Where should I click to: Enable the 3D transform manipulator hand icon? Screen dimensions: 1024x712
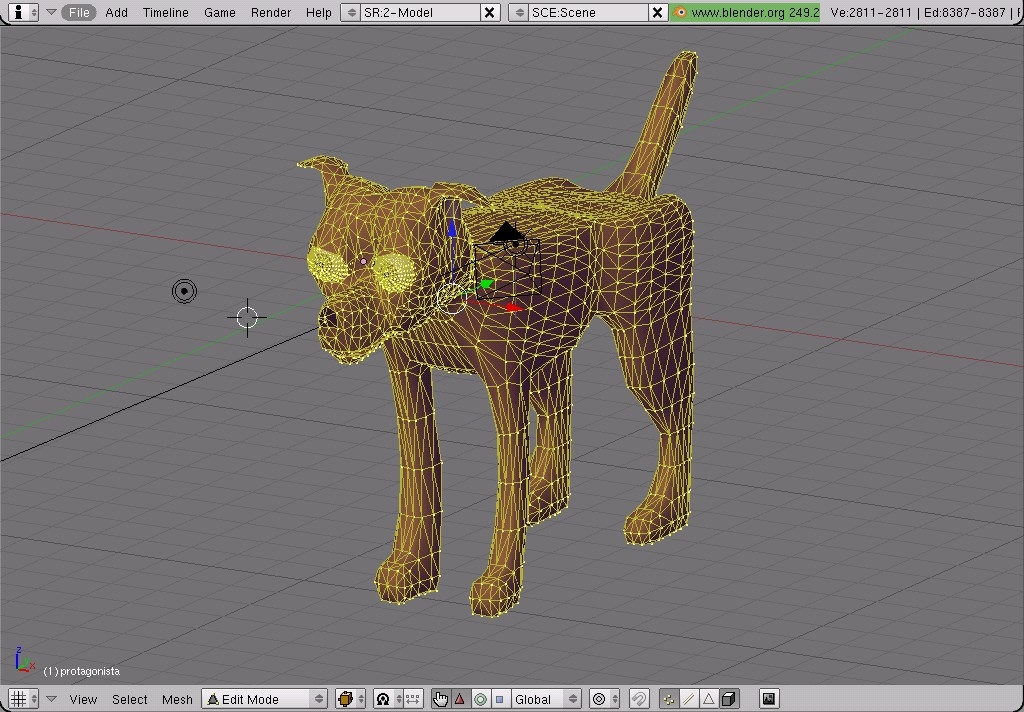point(440,698)
